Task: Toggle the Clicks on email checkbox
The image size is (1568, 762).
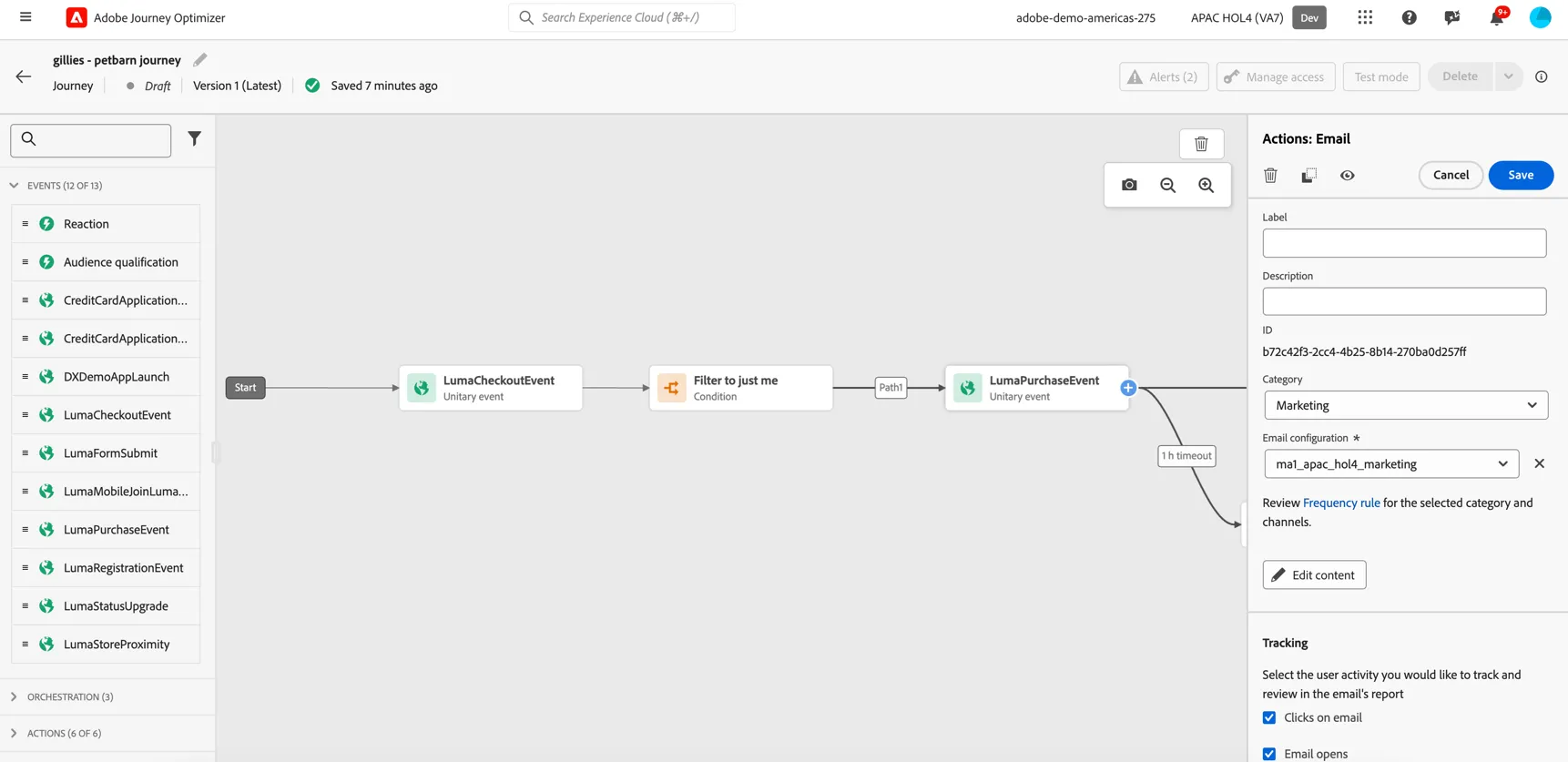Action: [1269, 717]
